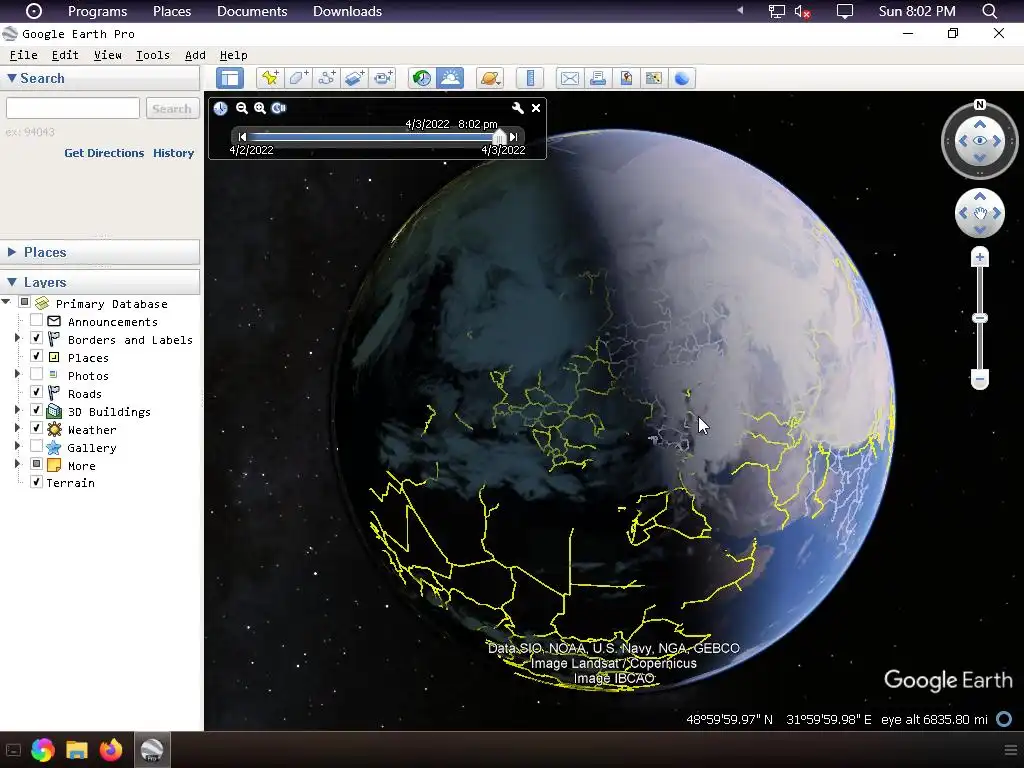The width and height of the screenshot is (1024, 768).
Task: Click zoom out minus button
Action: coord(980,379)
